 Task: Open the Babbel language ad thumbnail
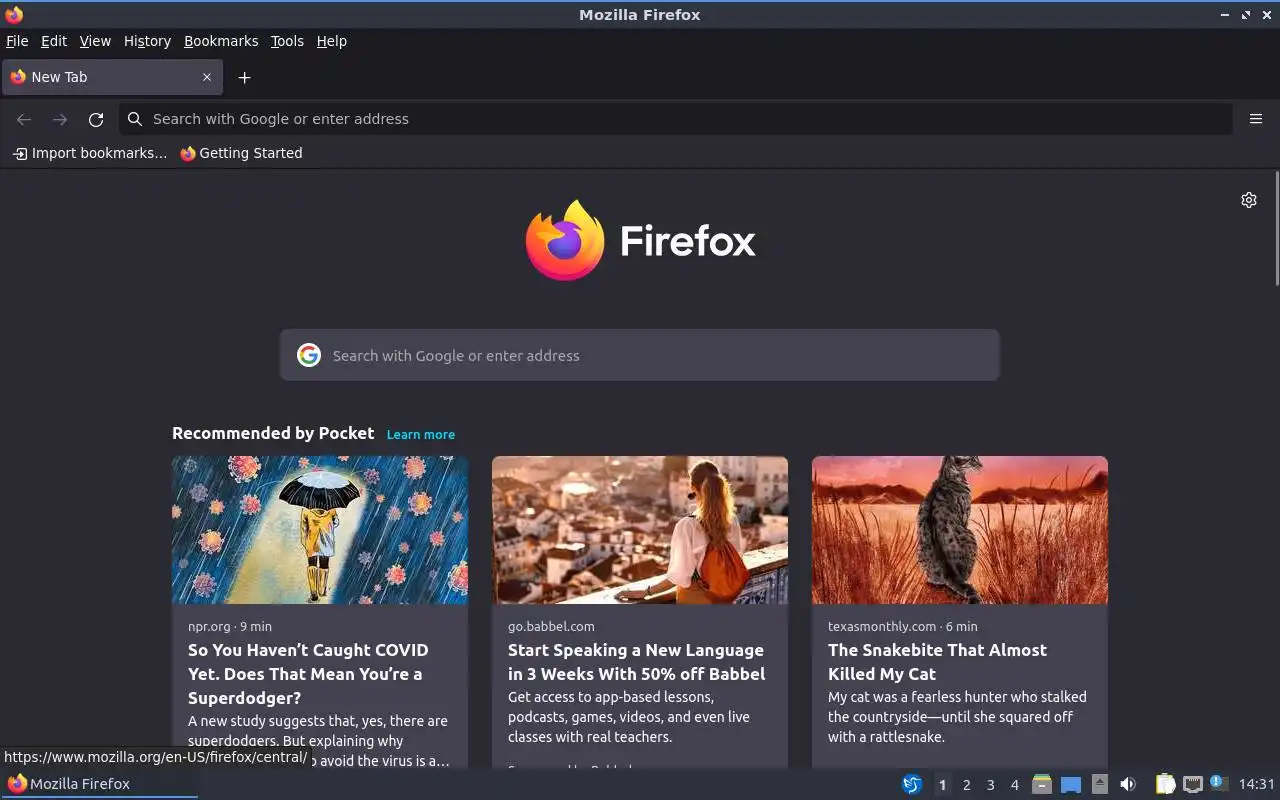coord(640,530)
